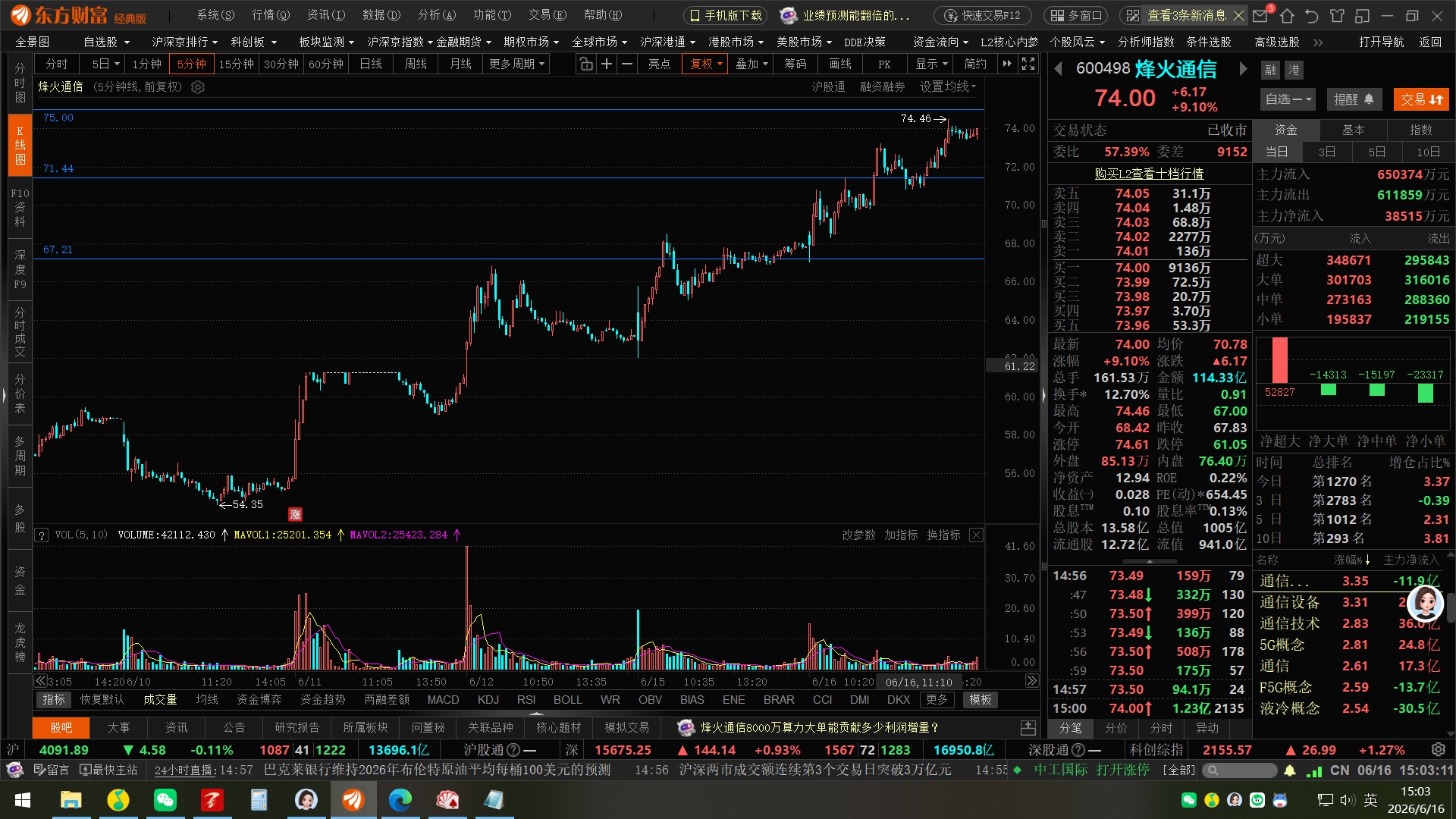Image resolution: width=1456 pixels, height=819 pixels.
Task: Go to next stock with right arrow
Action: coord(1243,70)
